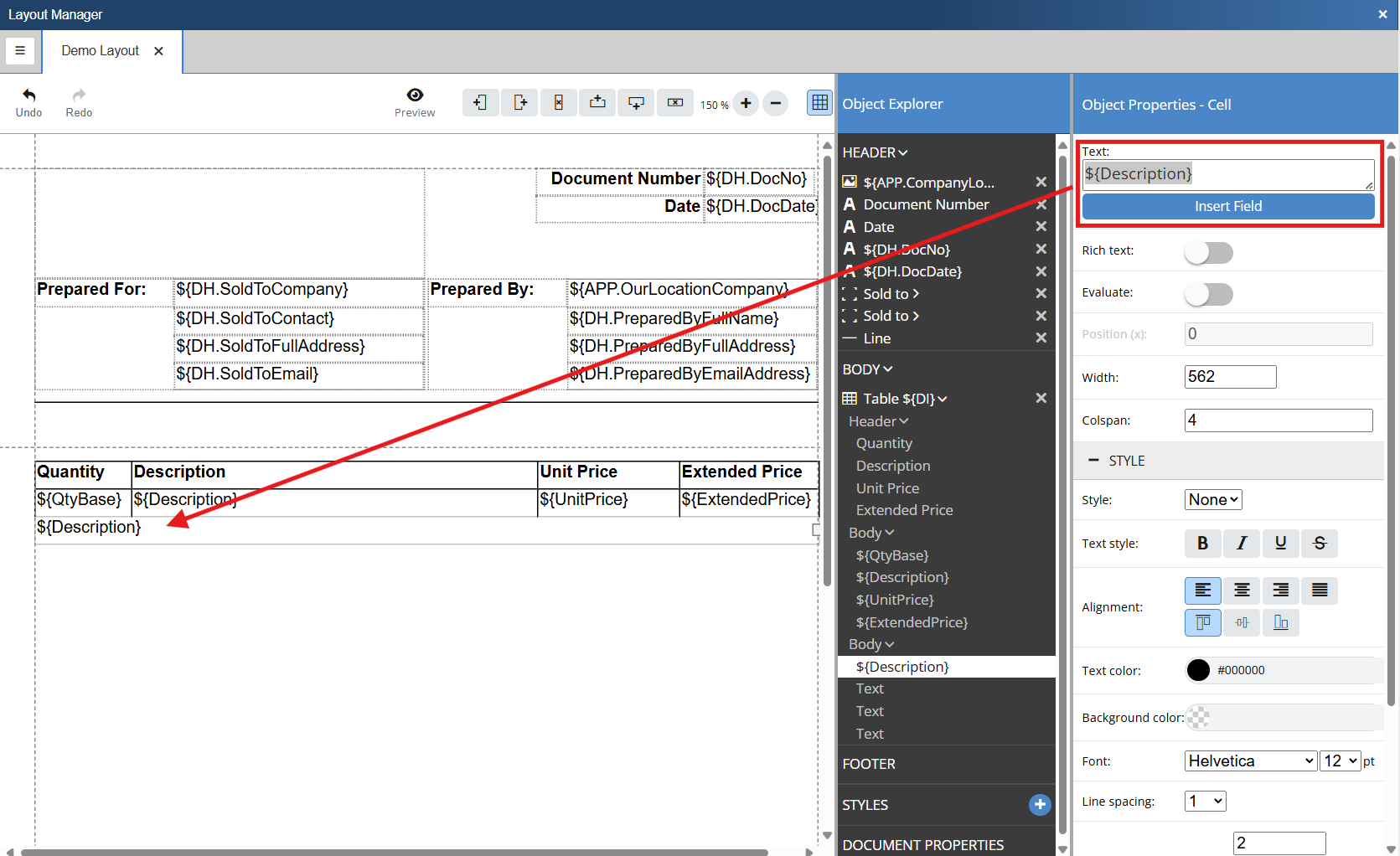Open the Helvetica font dropdown
This screenshot has width=1400, height=856.
tap(1251, 761)
